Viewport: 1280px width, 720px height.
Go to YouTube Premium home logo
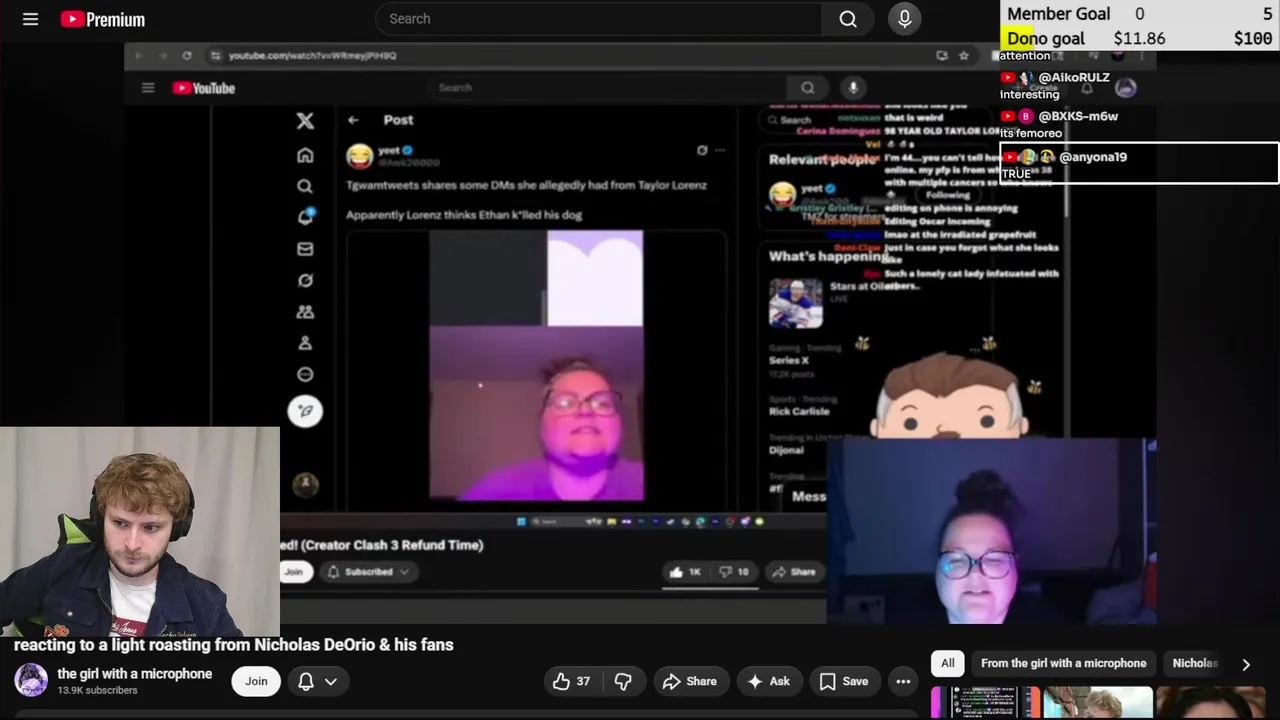tap(103, 19)
